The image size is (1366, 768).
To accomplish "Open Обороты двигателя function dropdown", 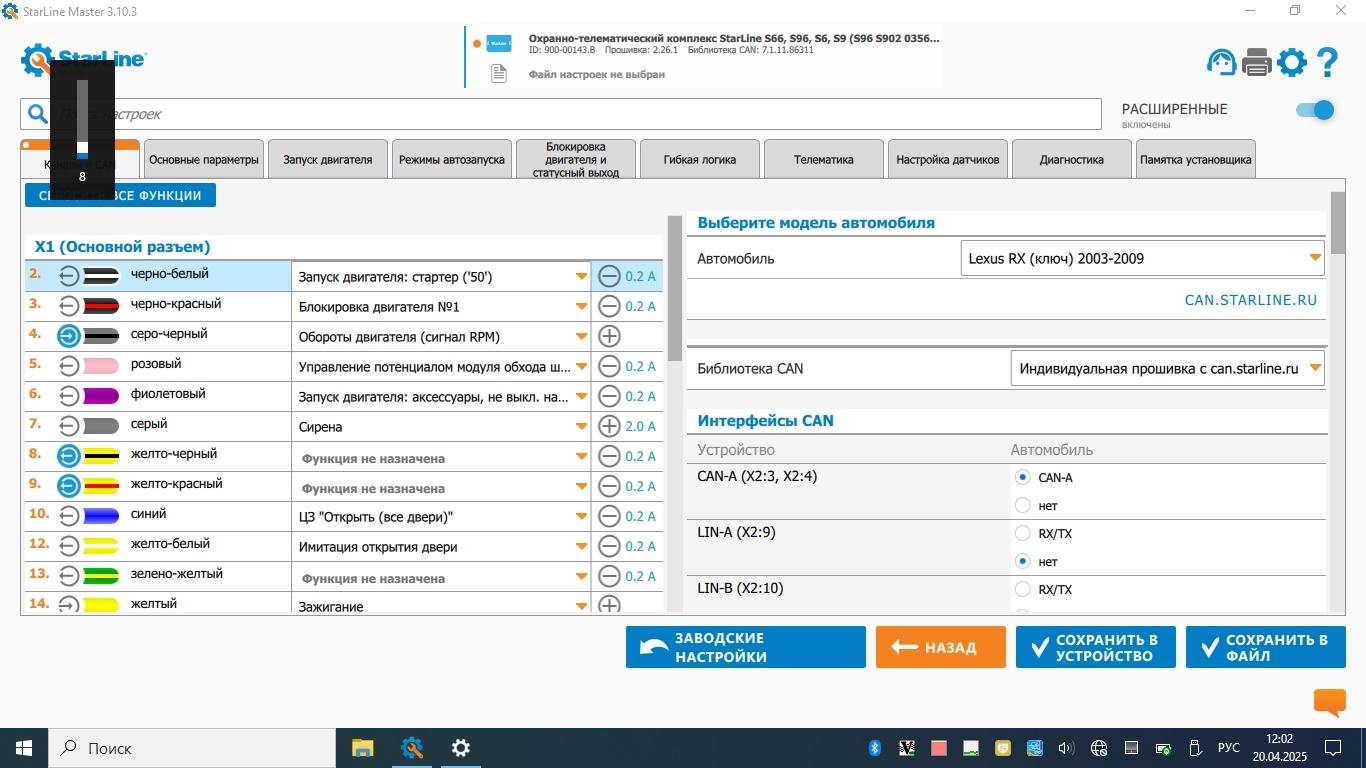I will pos(441,336).
